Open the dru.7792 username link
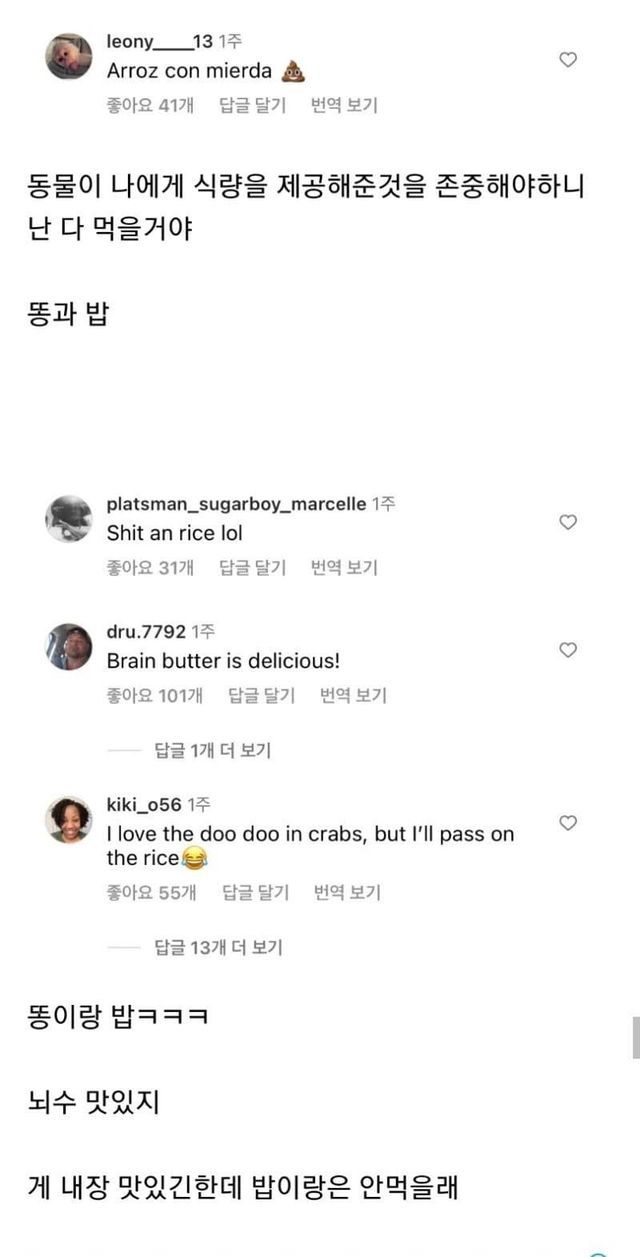This screenshot has width=640, height=1257. click(146, 632)
